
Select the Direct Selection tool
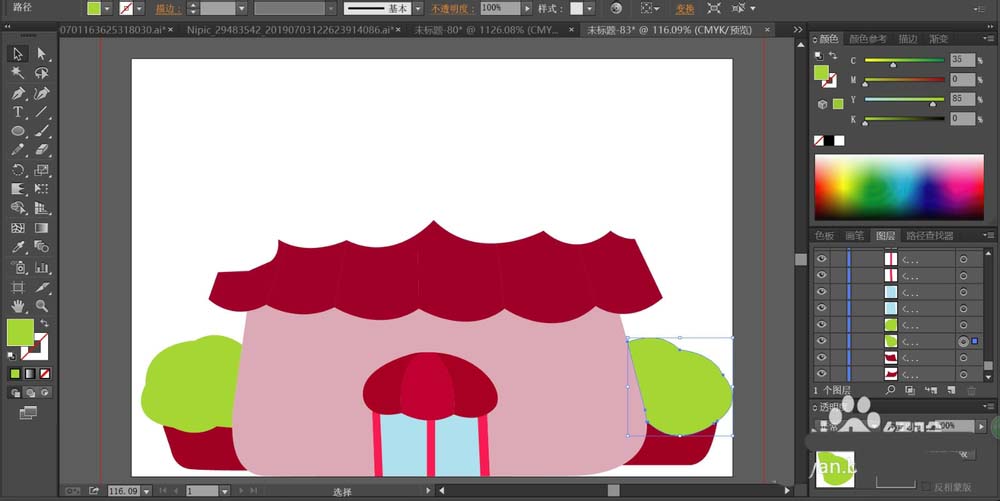point(41,54)
